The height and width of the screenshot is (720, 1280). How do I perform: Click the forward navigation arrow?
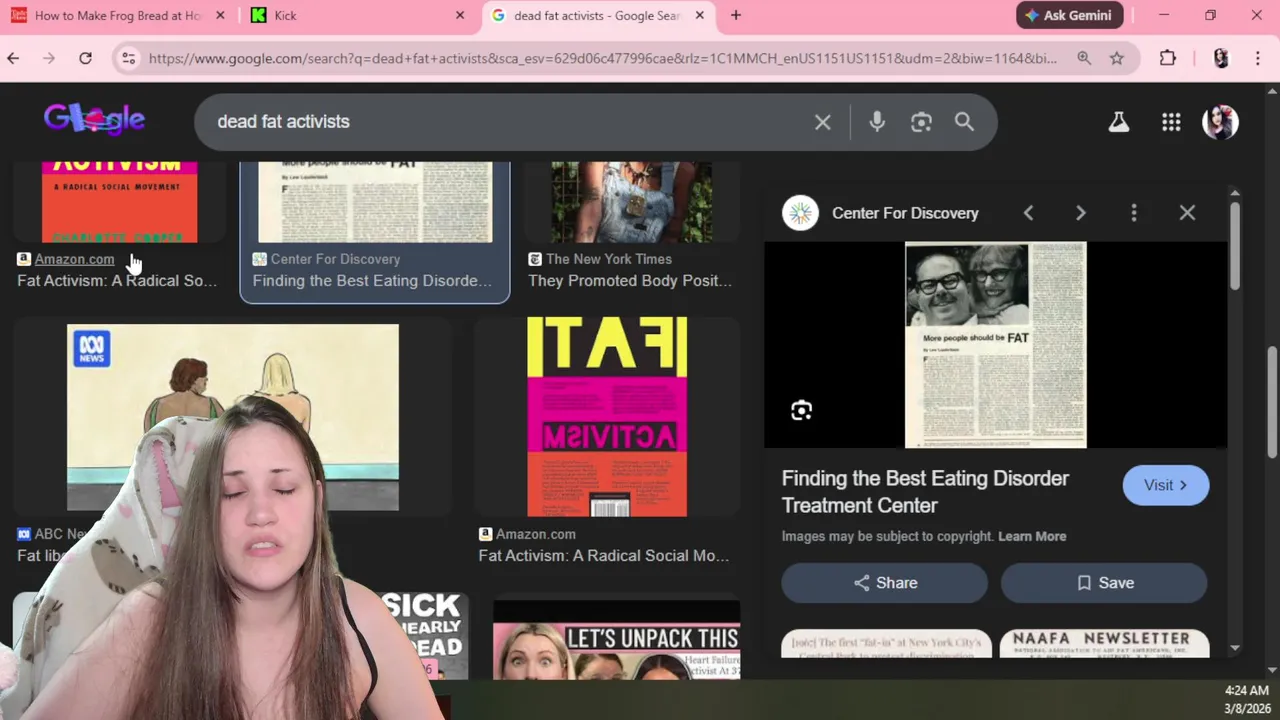pyautogui.click(x=49, y=58)
